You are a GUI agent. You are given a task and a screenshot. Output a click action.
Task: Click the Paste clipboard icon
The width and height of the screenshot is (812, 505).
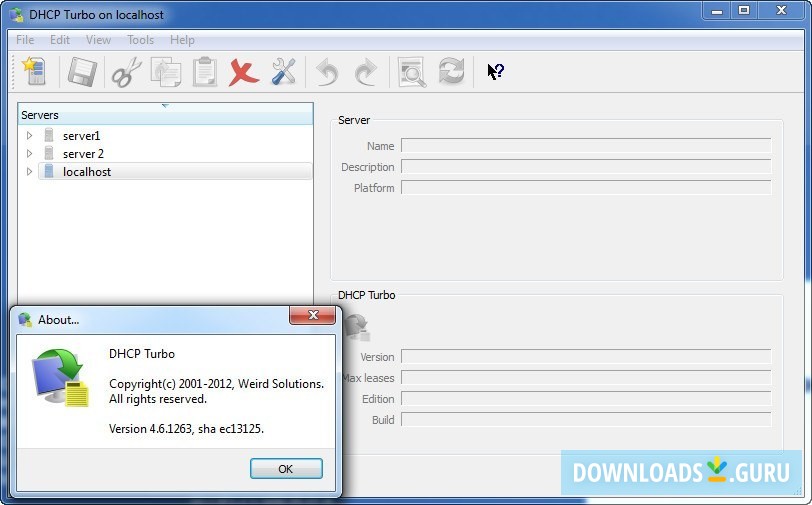tap(205, 71)
